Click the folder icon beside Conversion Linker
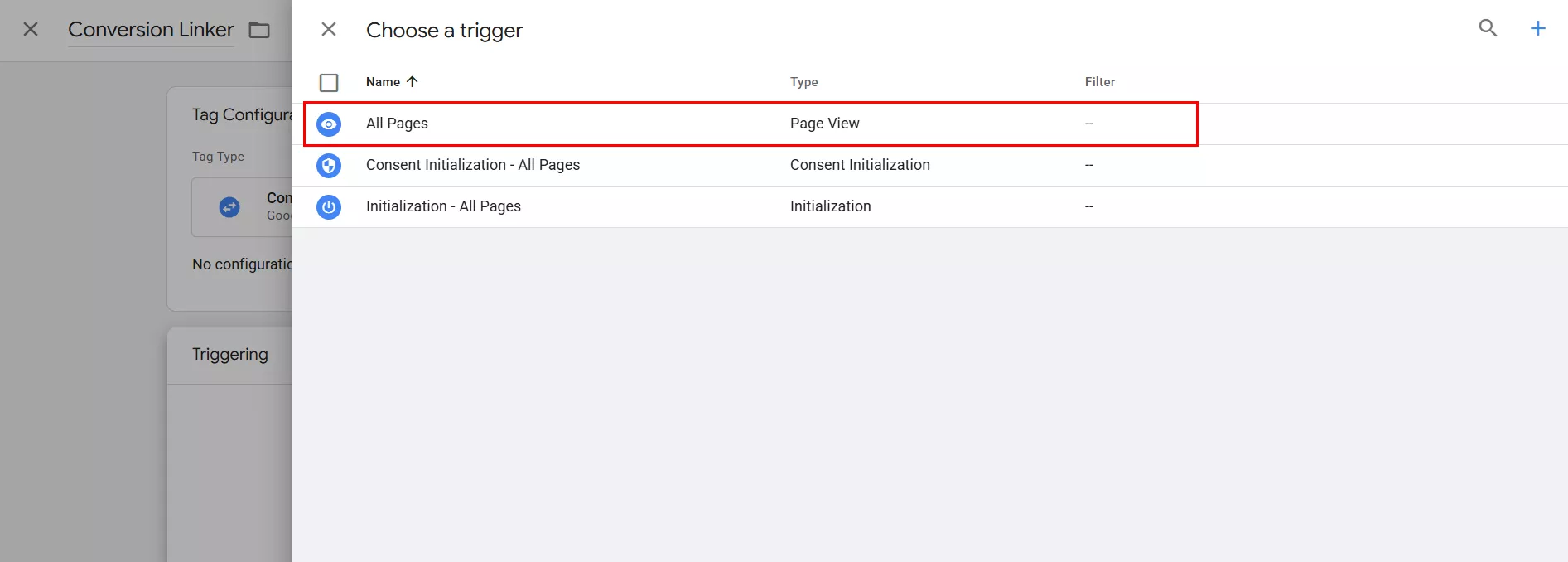1568x562 pixels. coord(259,30)
